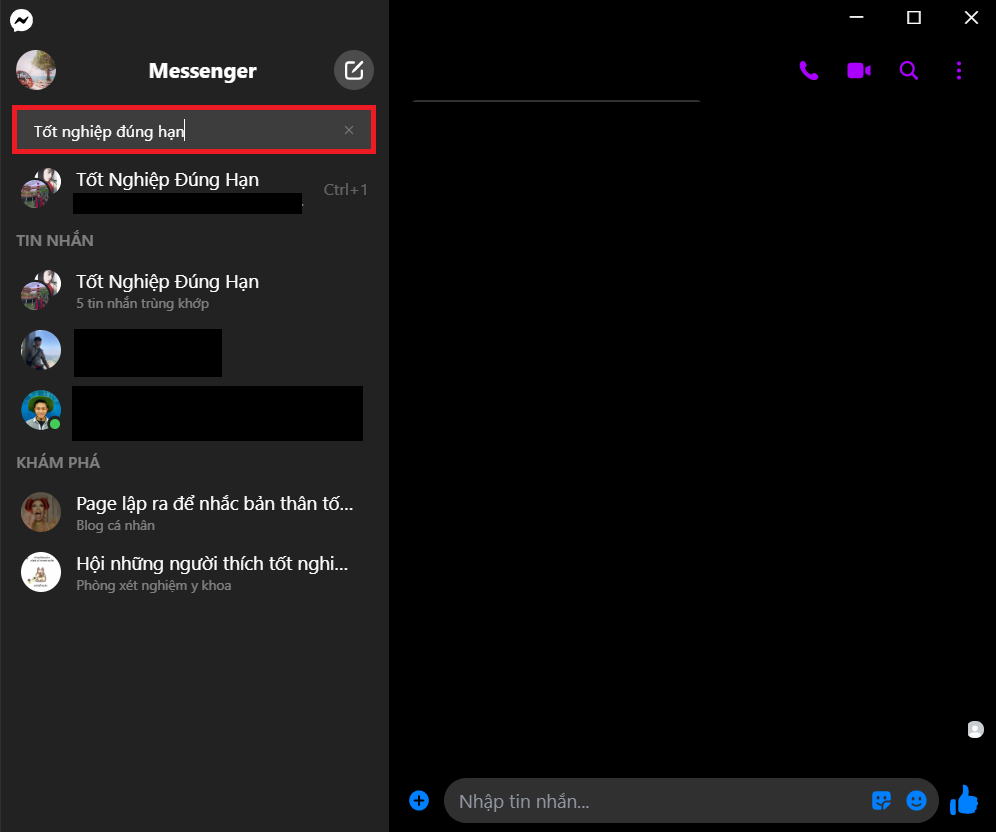Open the attachment plus icon
The image size is (996, 832).
(419, 800)
